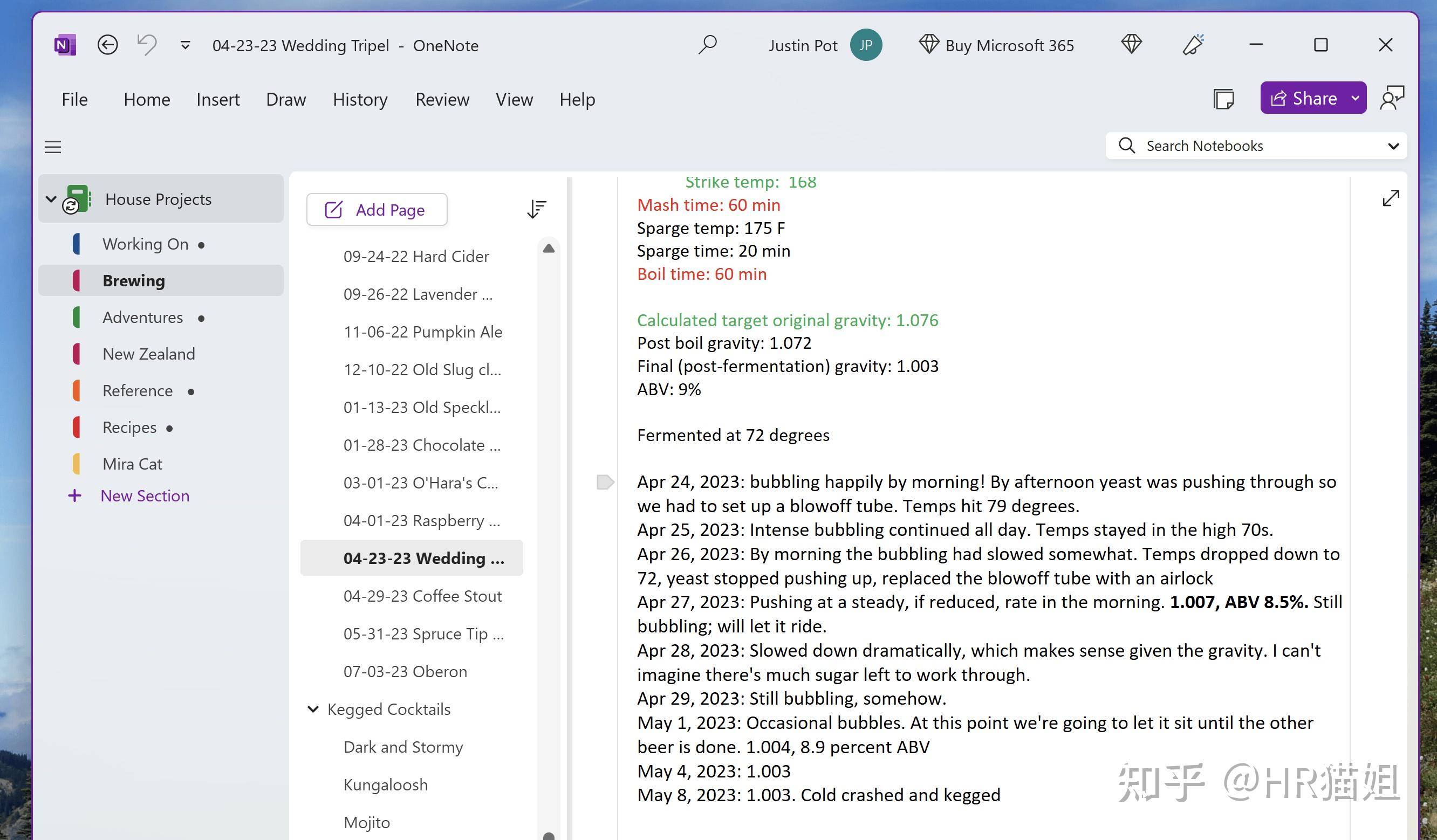Click the standalone diamond premium icon
The width and height of the screenshot is (1437, 840).
[x=1131, y=44]
